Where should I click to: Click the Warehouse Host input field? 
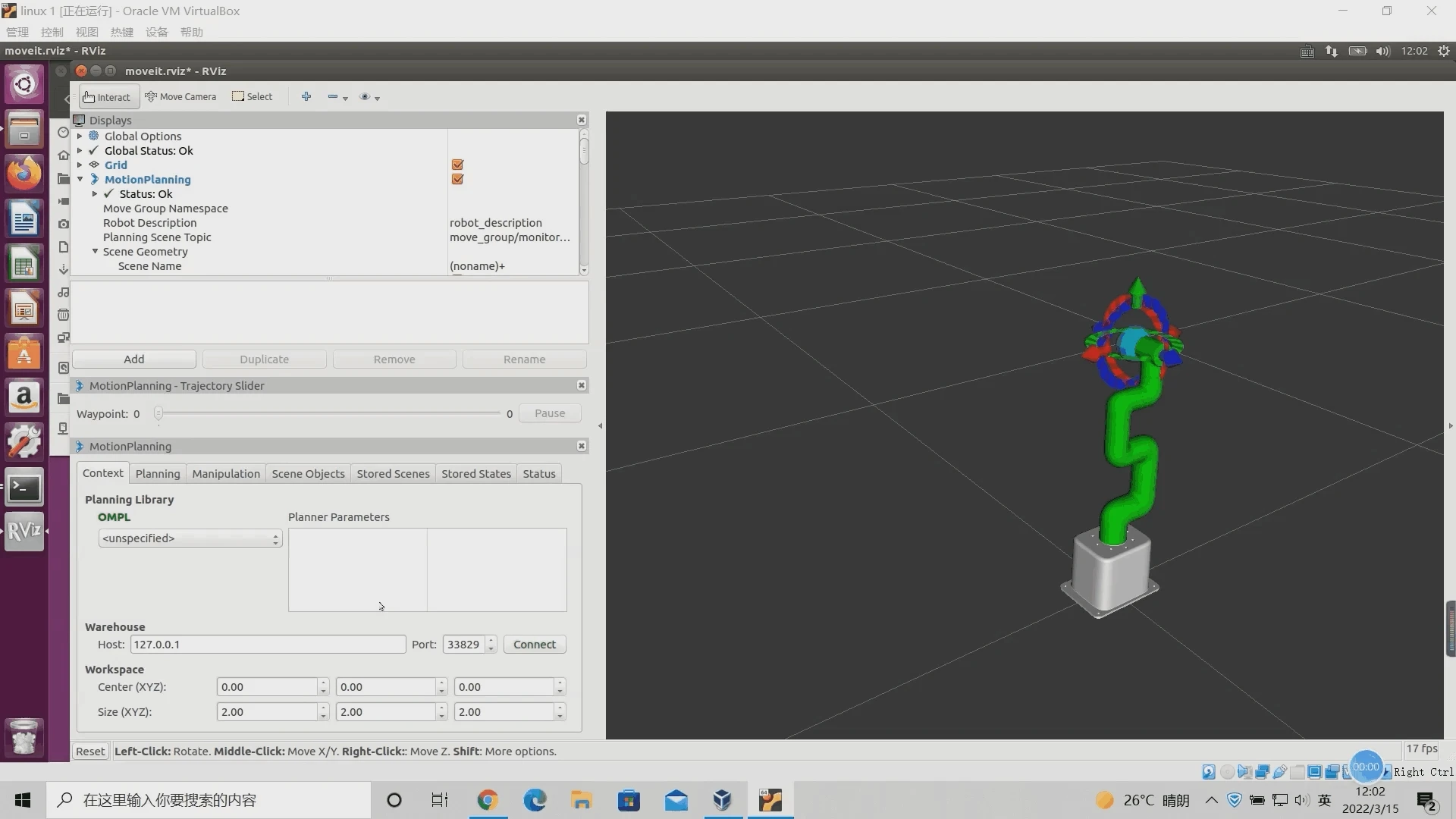pos(268,645)
